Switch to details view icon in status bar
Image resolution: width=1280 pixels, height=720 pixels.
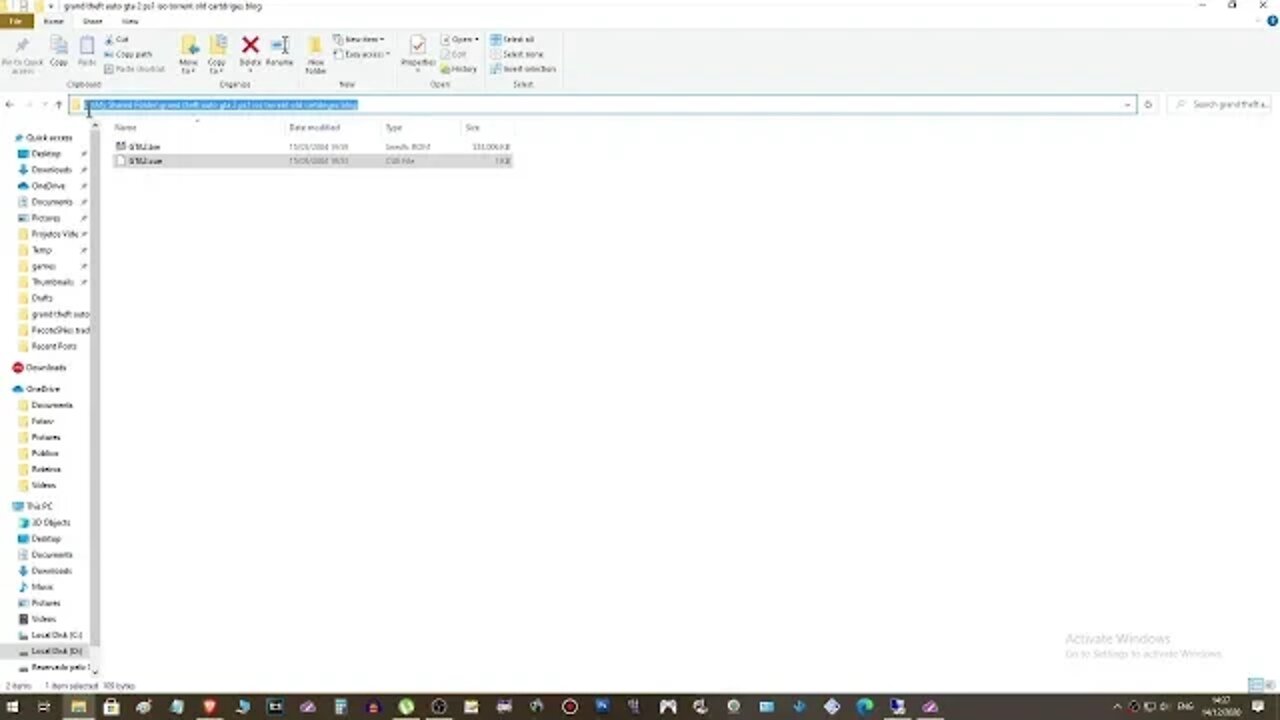(1254, 685)
